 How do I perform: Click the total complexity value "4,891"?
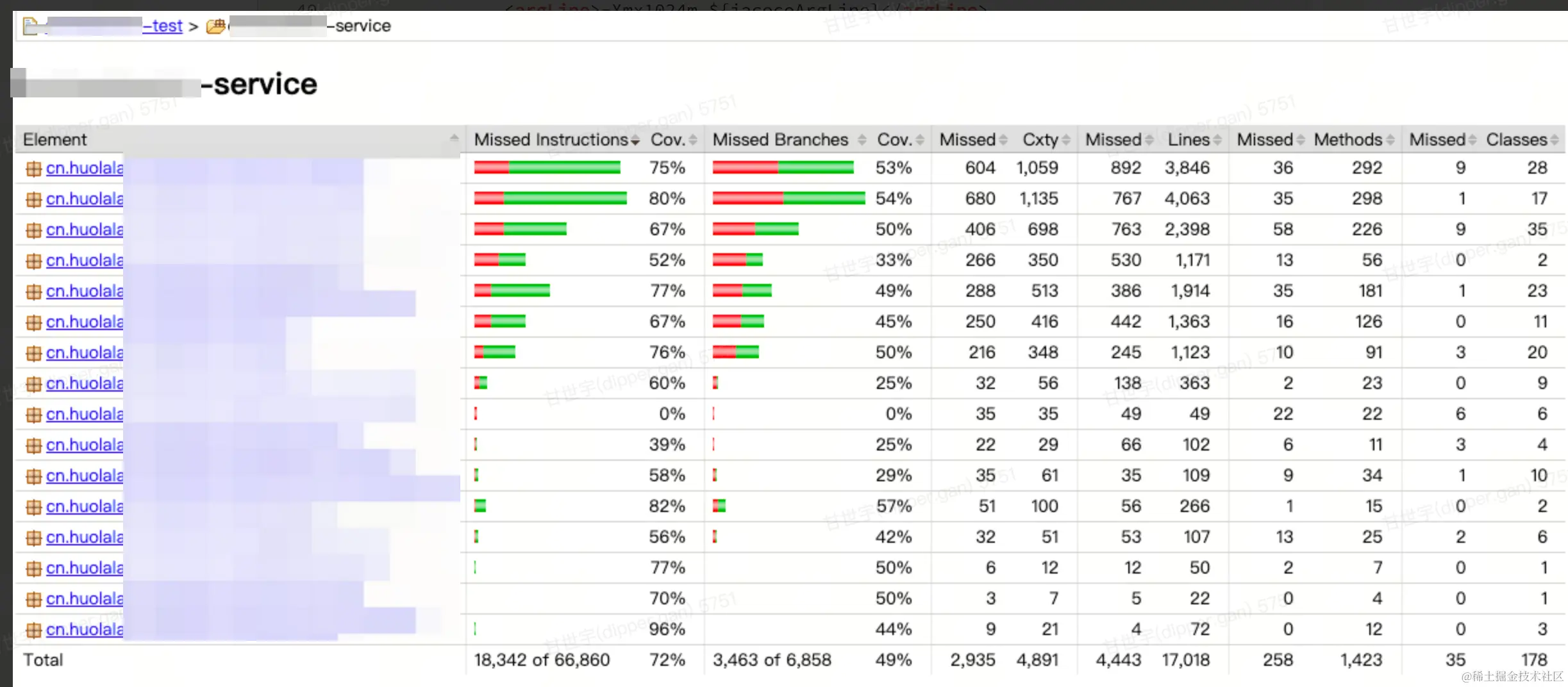tap(1037, 660)
